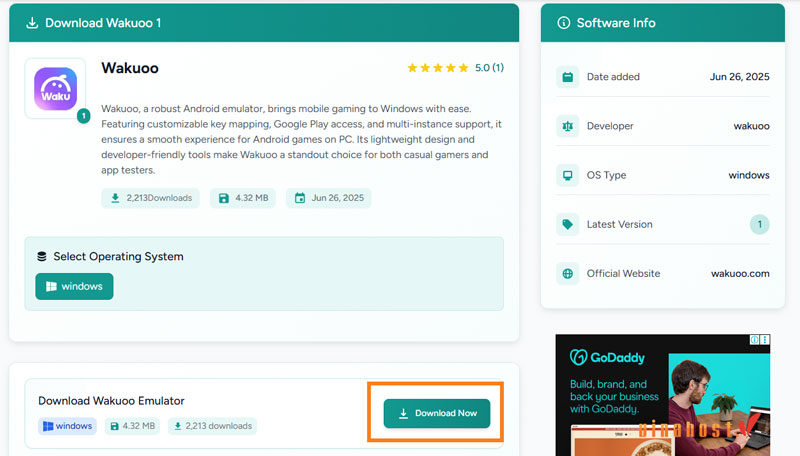Viewport: 800px width, 456px height.
Task: Click the 2,213 downloads chip
Action: [212, 426]
